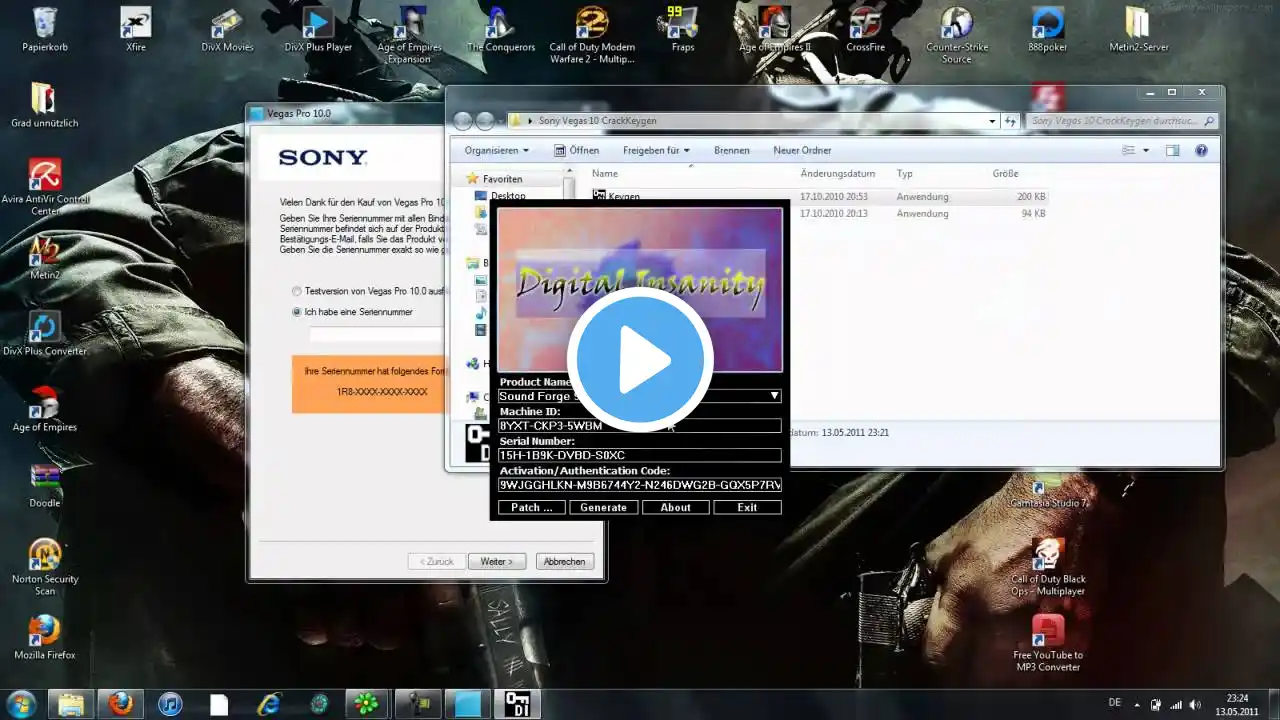Click the Firefox icon in the taskbar
Viewport: 1280px width, 720px height.
(121, 704)
